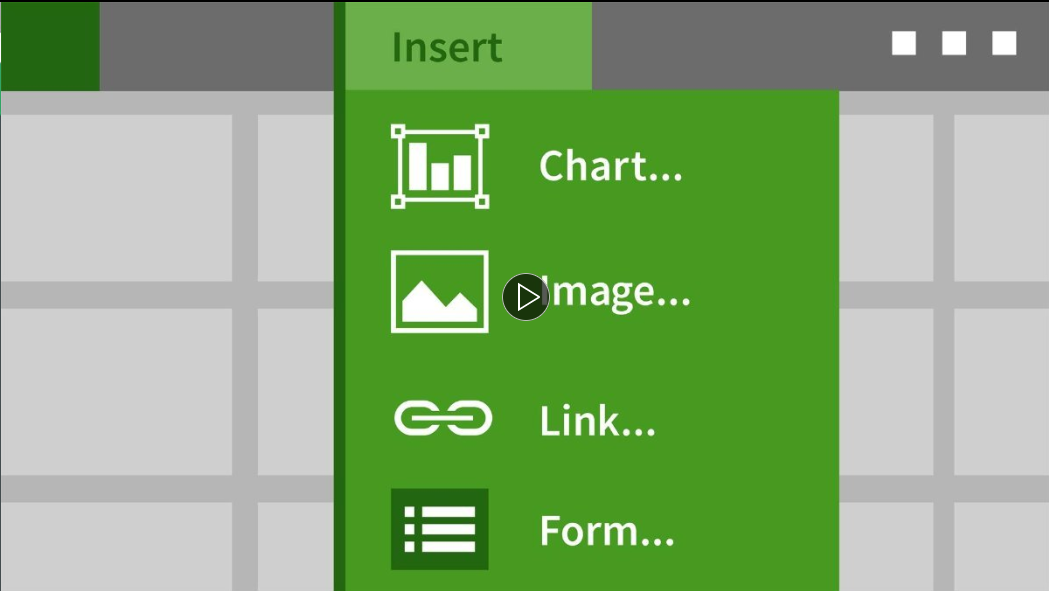Click the dark green block at top-left
Image resolution: width=1049 pixels, height=591 pixels.
tap(50, 46)
